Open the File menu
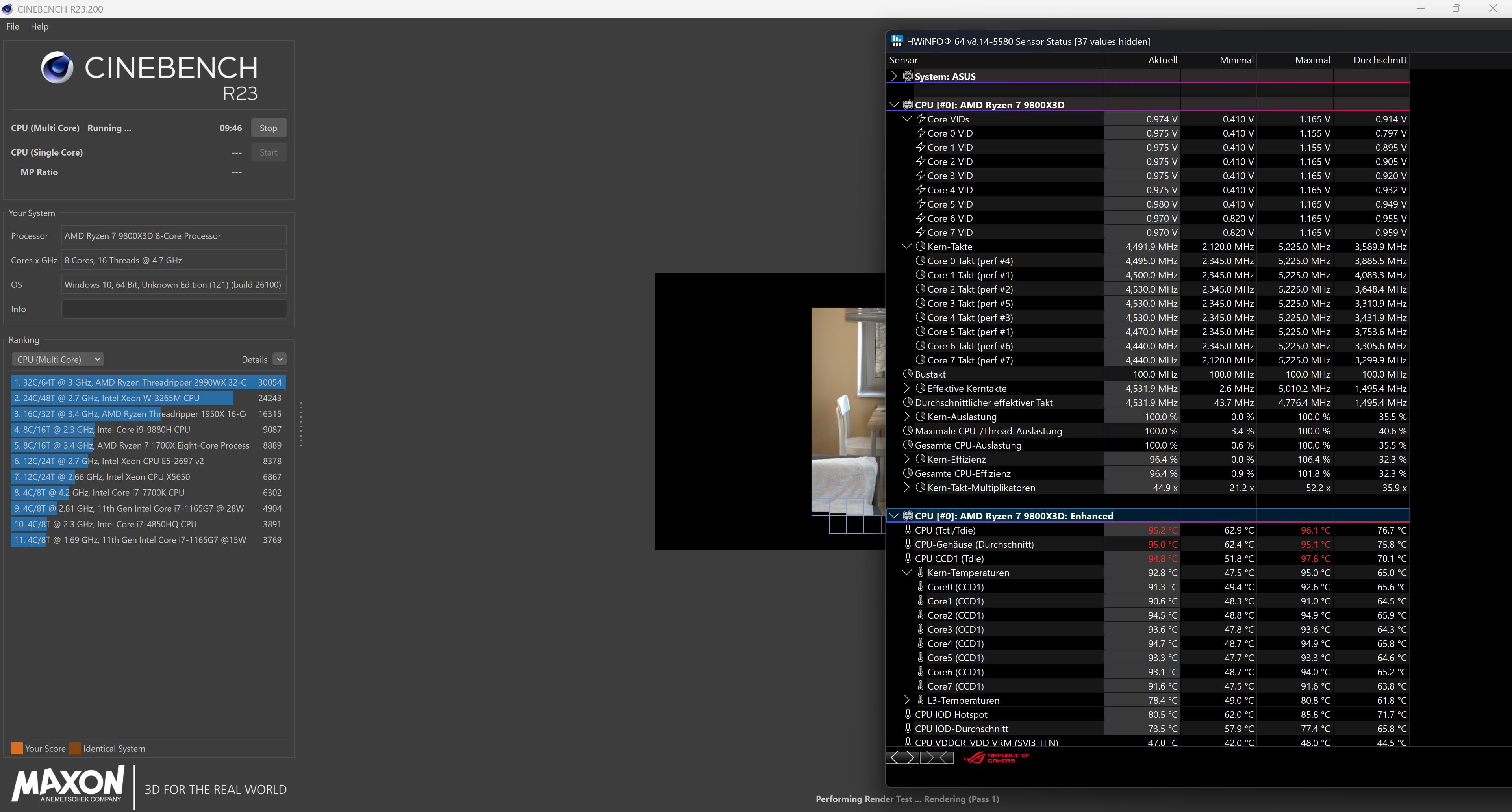1512x812 pixels. coord(12,26)
